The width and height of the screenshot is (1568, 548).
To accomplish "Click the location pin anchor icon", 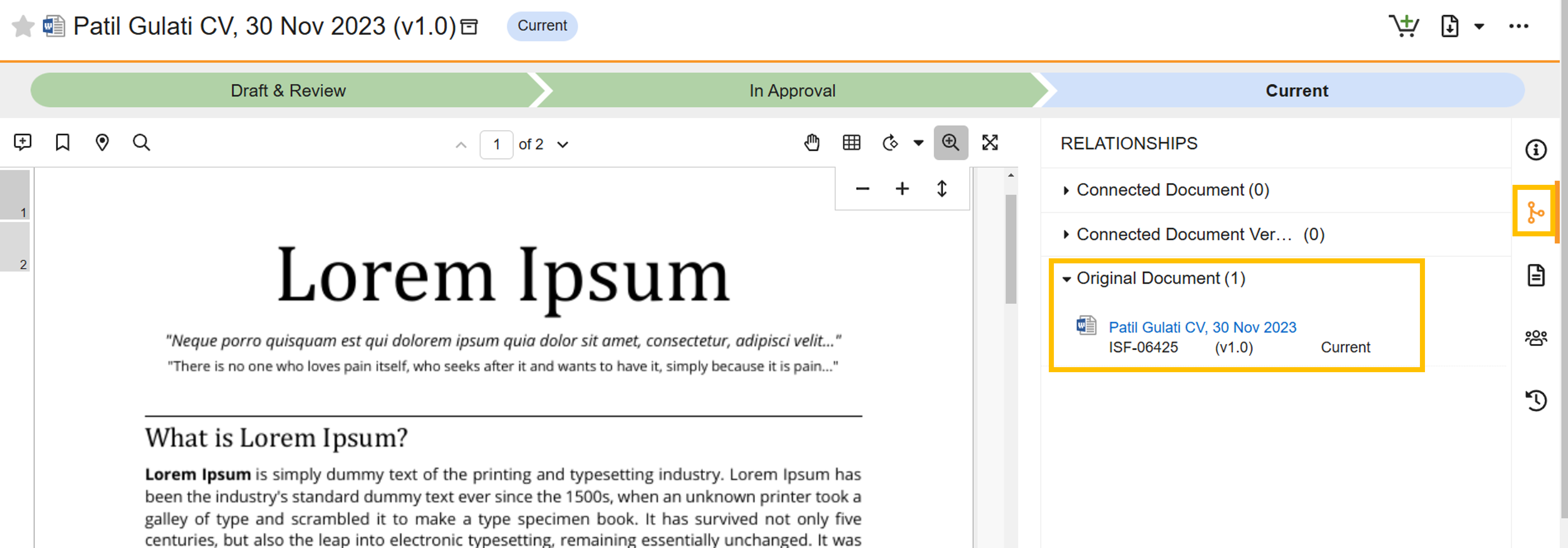I will (x=102, y=142).
